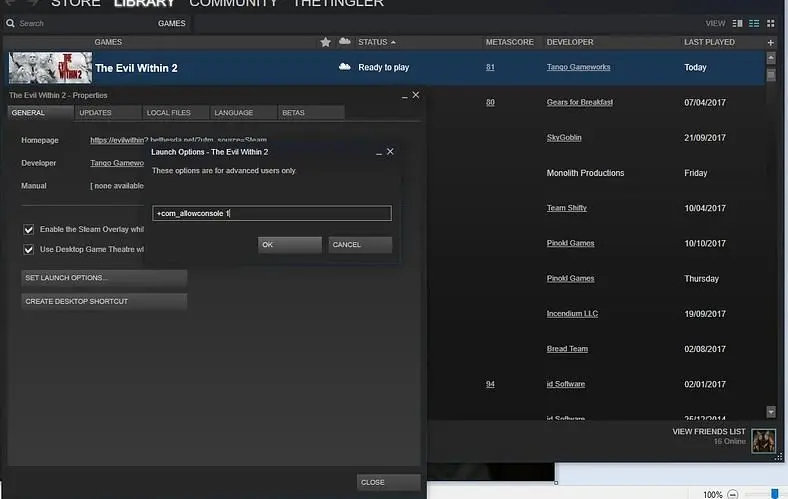Click Monolith Productions developer text

pyautogui.click(x=585, y=173)
